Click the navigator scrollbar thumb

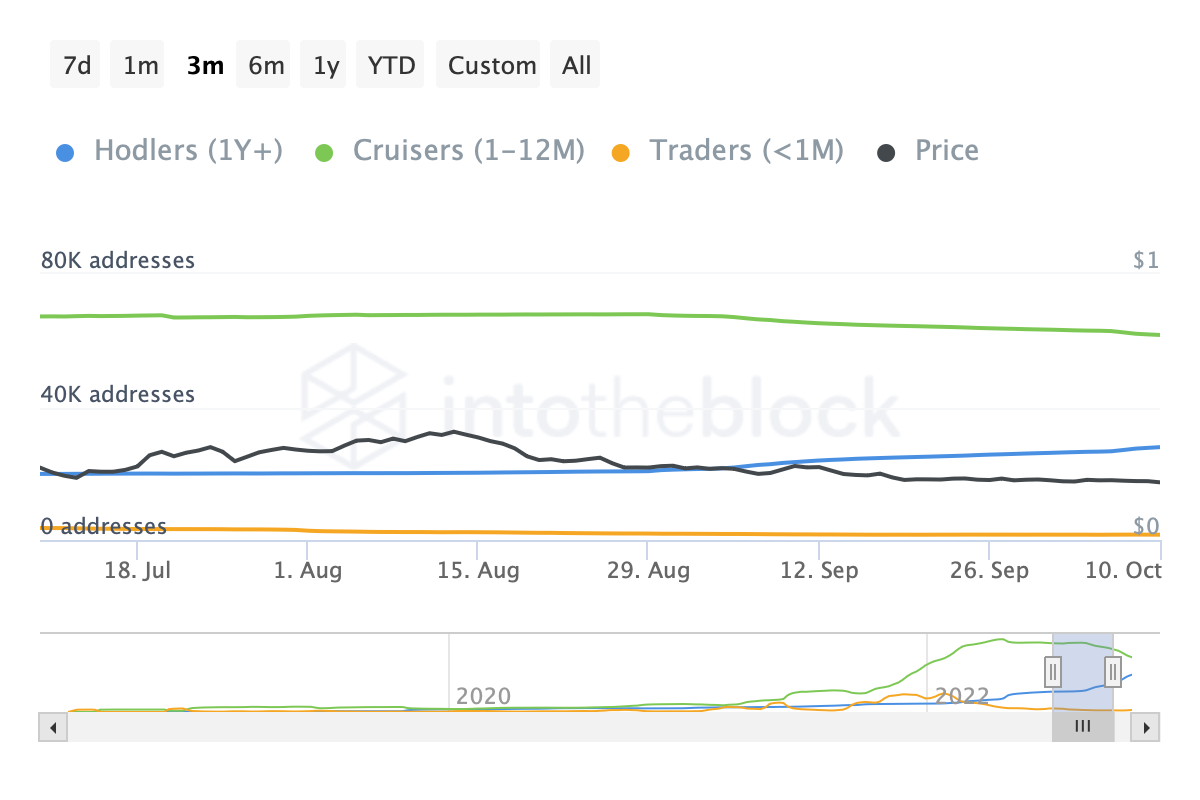click(x=1082, y=727)
